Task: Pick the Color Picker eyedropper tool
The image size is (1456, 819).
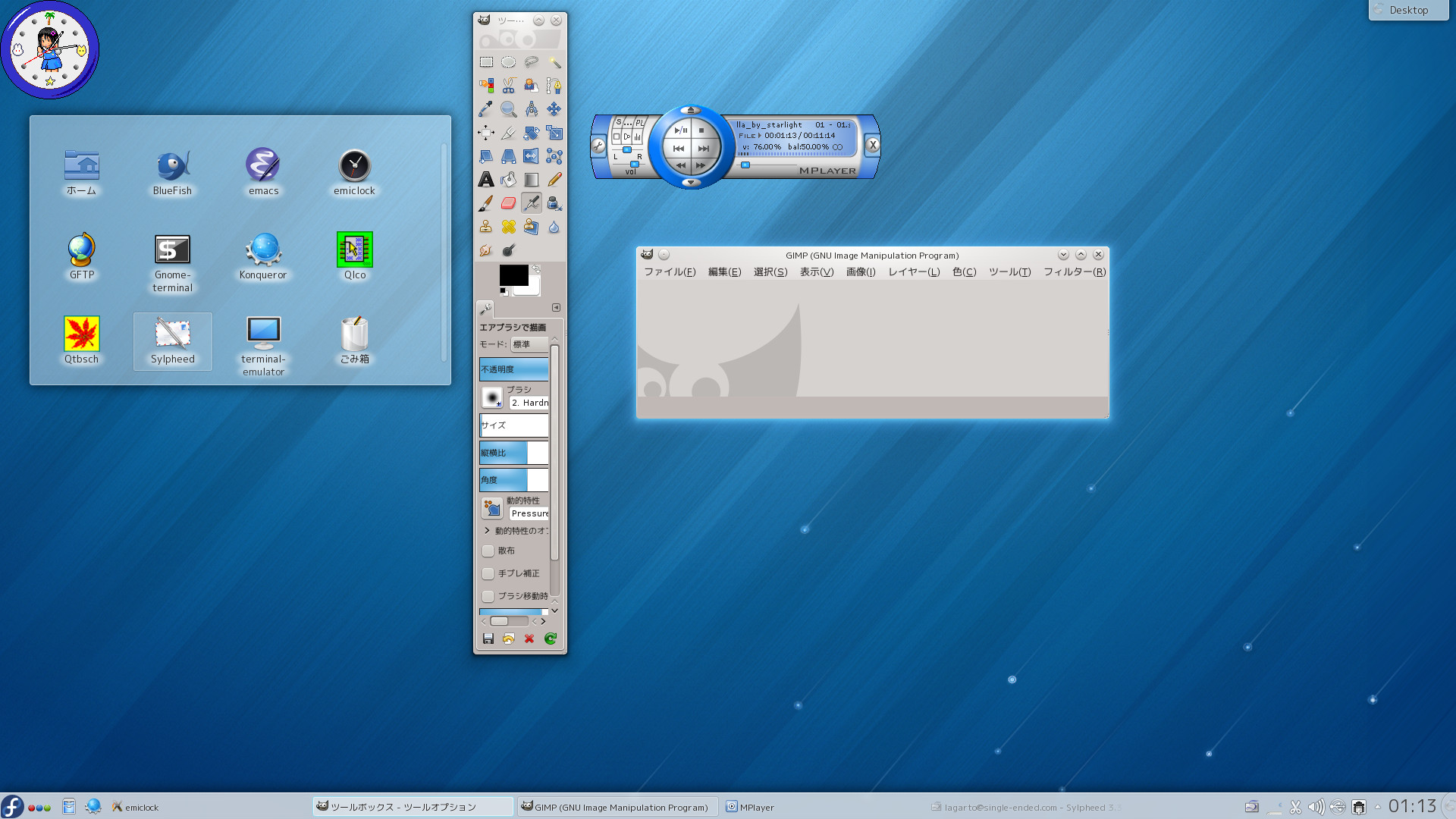Action: (485, 108)
